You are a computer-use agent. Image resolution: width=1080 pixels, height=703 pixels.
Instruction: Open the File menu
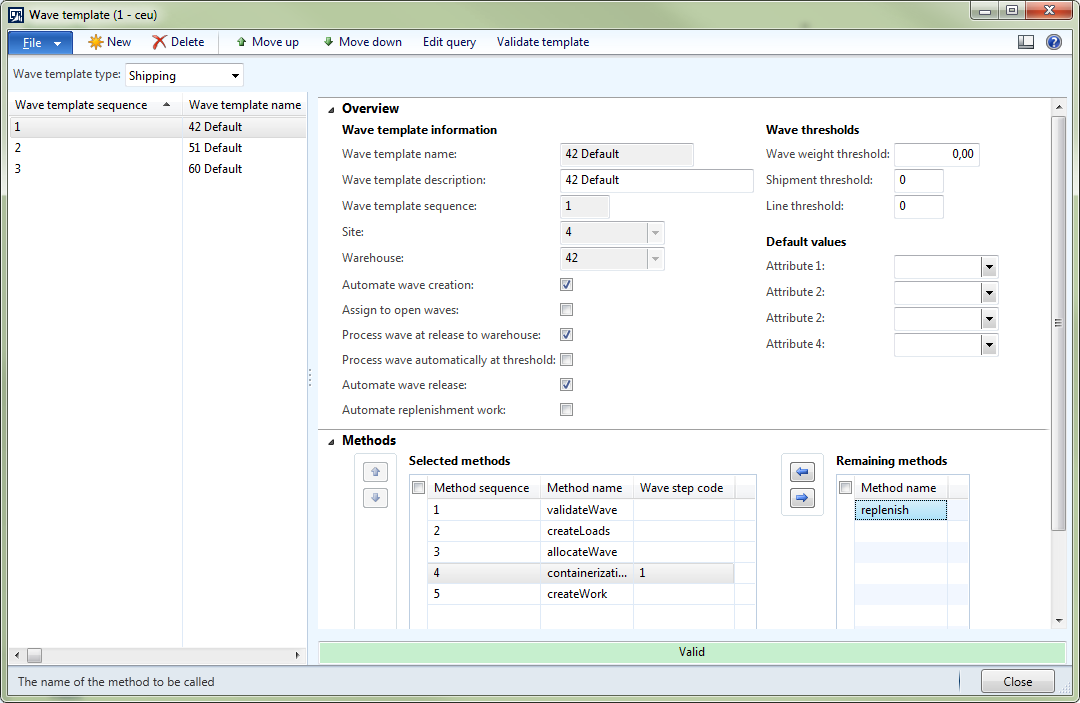(x=40, y=43)
